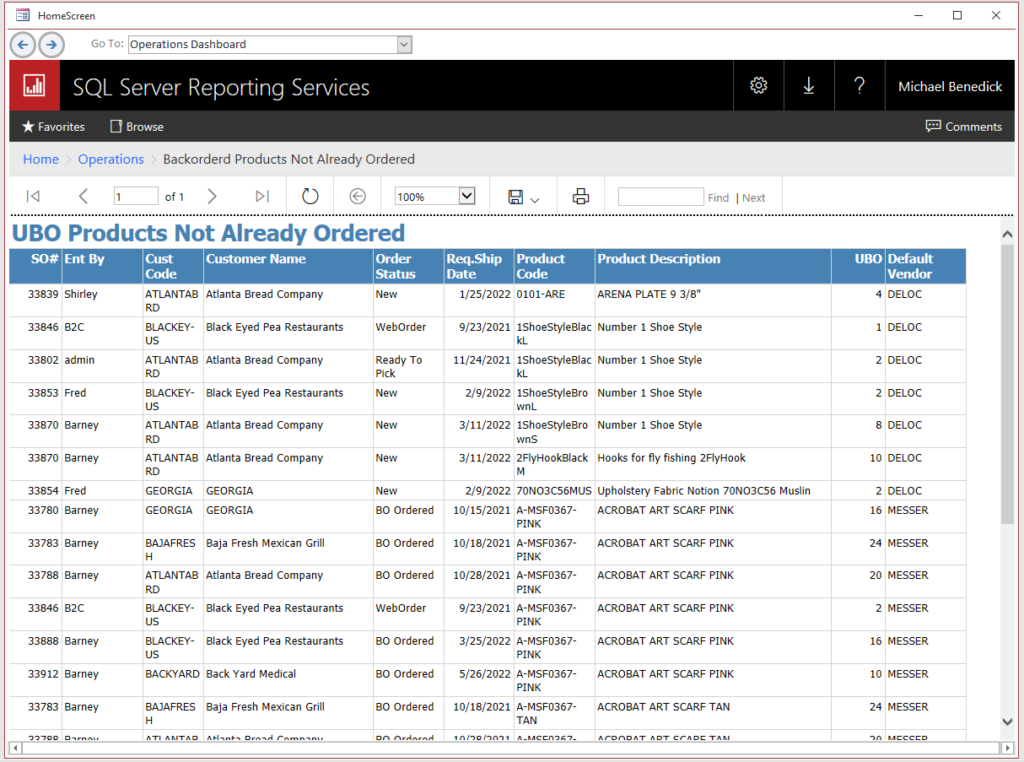Screen dimensions: 1024x762
Task: Click the red SSRS chart logo
Action: pyautogui.click(x=35, y=86)
